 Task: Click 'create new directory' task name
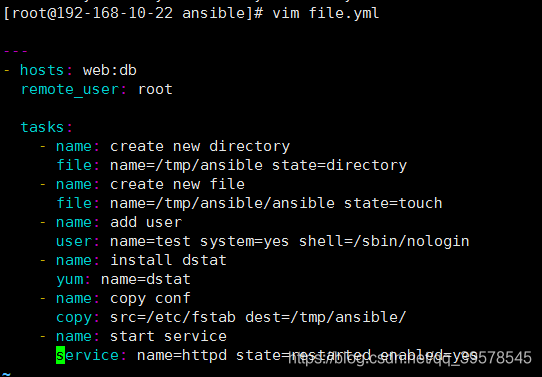(x=200, y=147)
